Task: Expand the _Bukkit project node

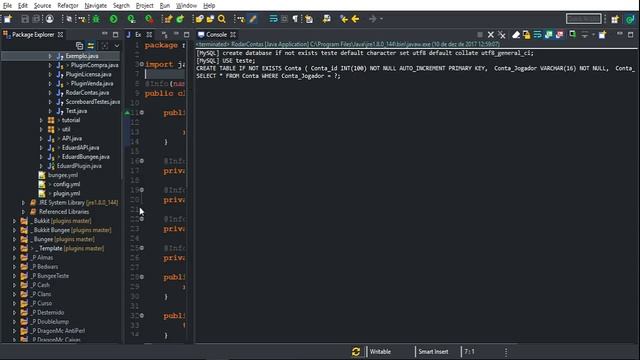Action: coord(14,221)
